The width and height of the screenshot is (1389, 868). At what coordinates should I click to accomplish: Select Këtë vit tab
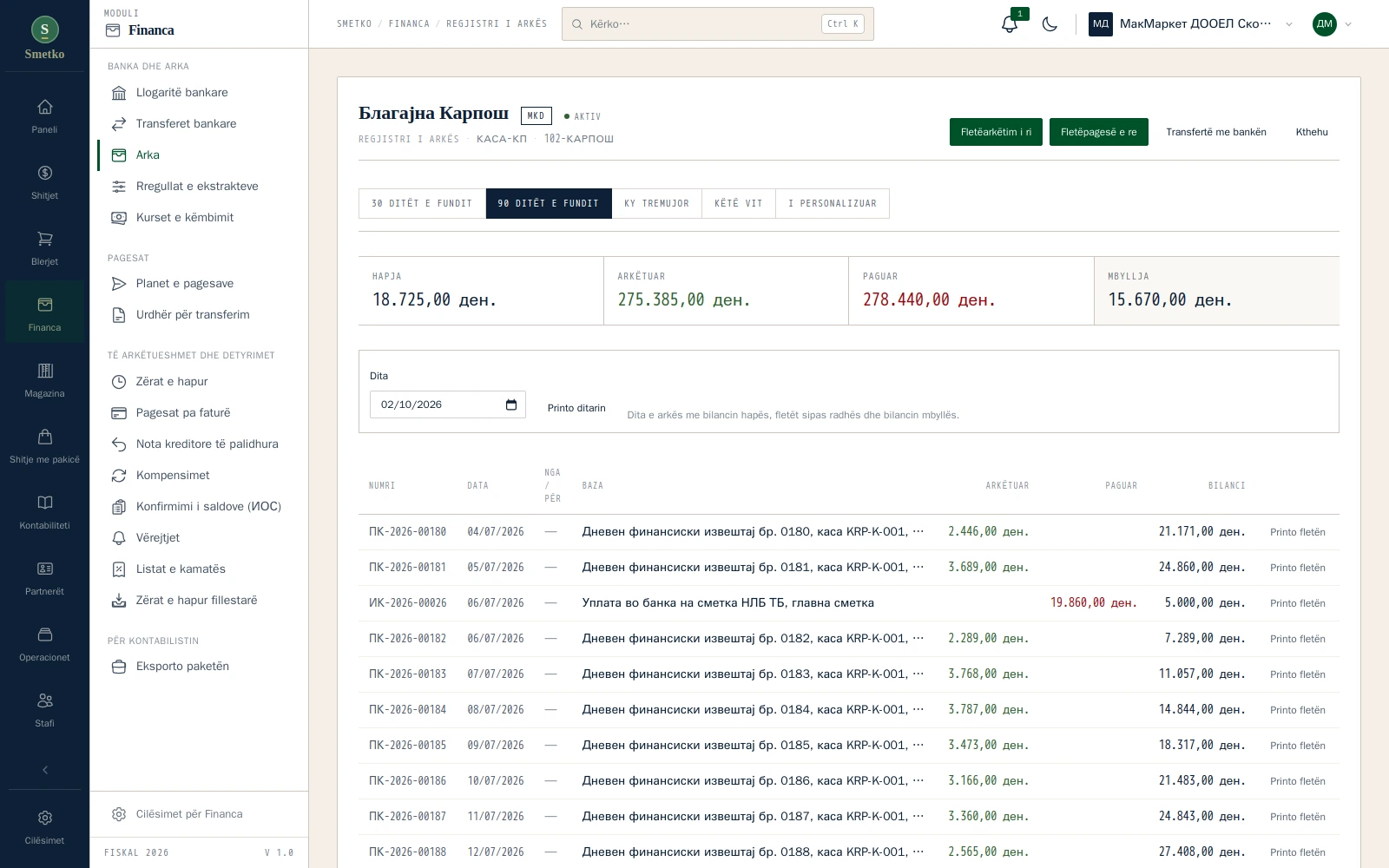coord(739,203)
